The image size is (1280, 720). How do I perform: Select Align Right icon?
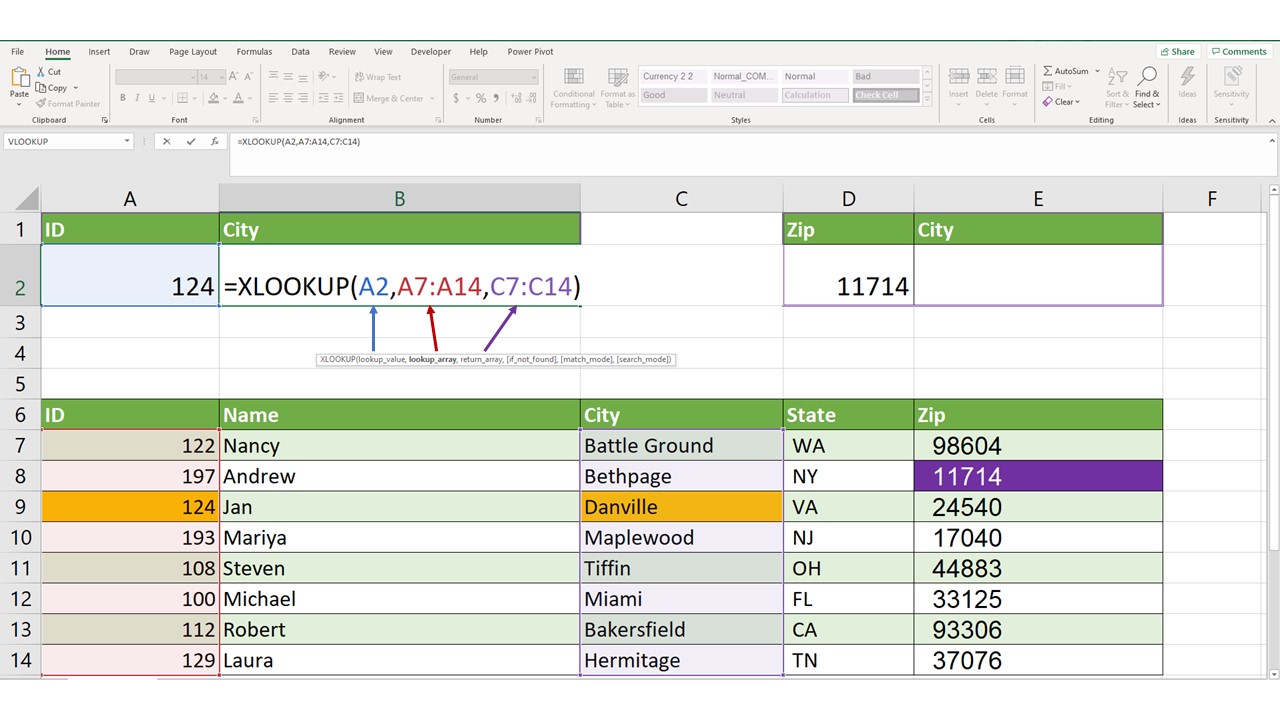[x=303, y=98]
